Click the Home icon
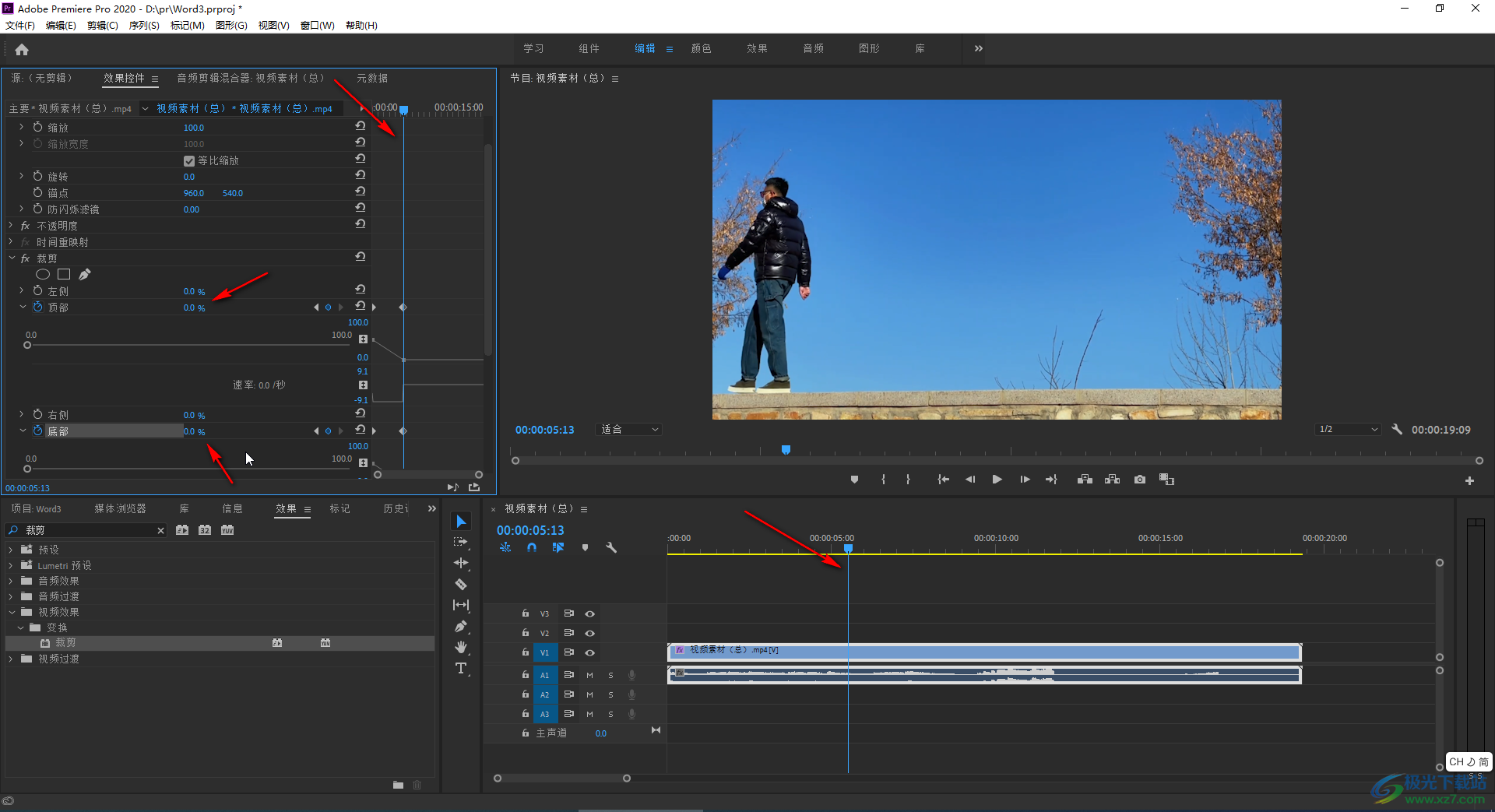 click(x=22, y=50)
